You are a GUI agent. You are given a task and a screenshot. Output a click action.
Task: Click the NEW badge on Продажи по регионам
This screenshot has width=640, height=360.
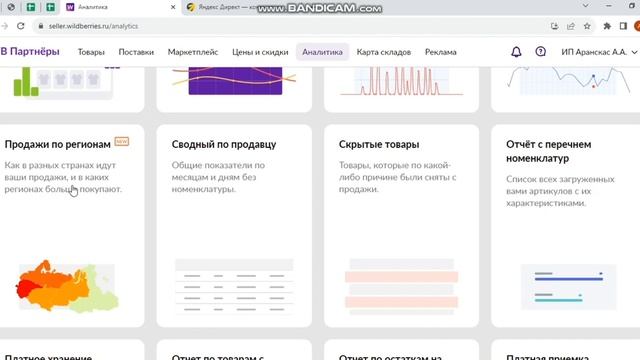(x=122, y=142)
